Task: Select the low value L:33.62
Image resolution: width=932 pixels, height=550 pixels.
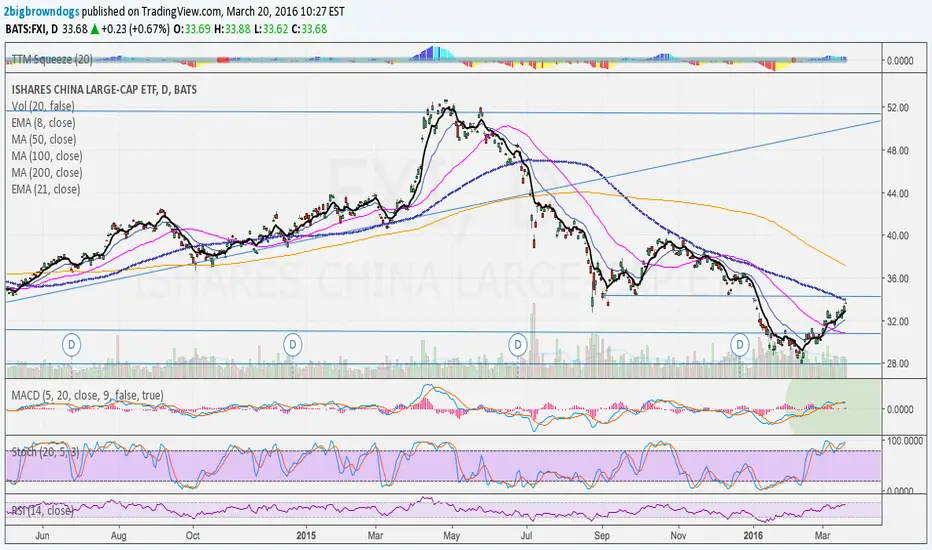Action: [x=272, y=29]
